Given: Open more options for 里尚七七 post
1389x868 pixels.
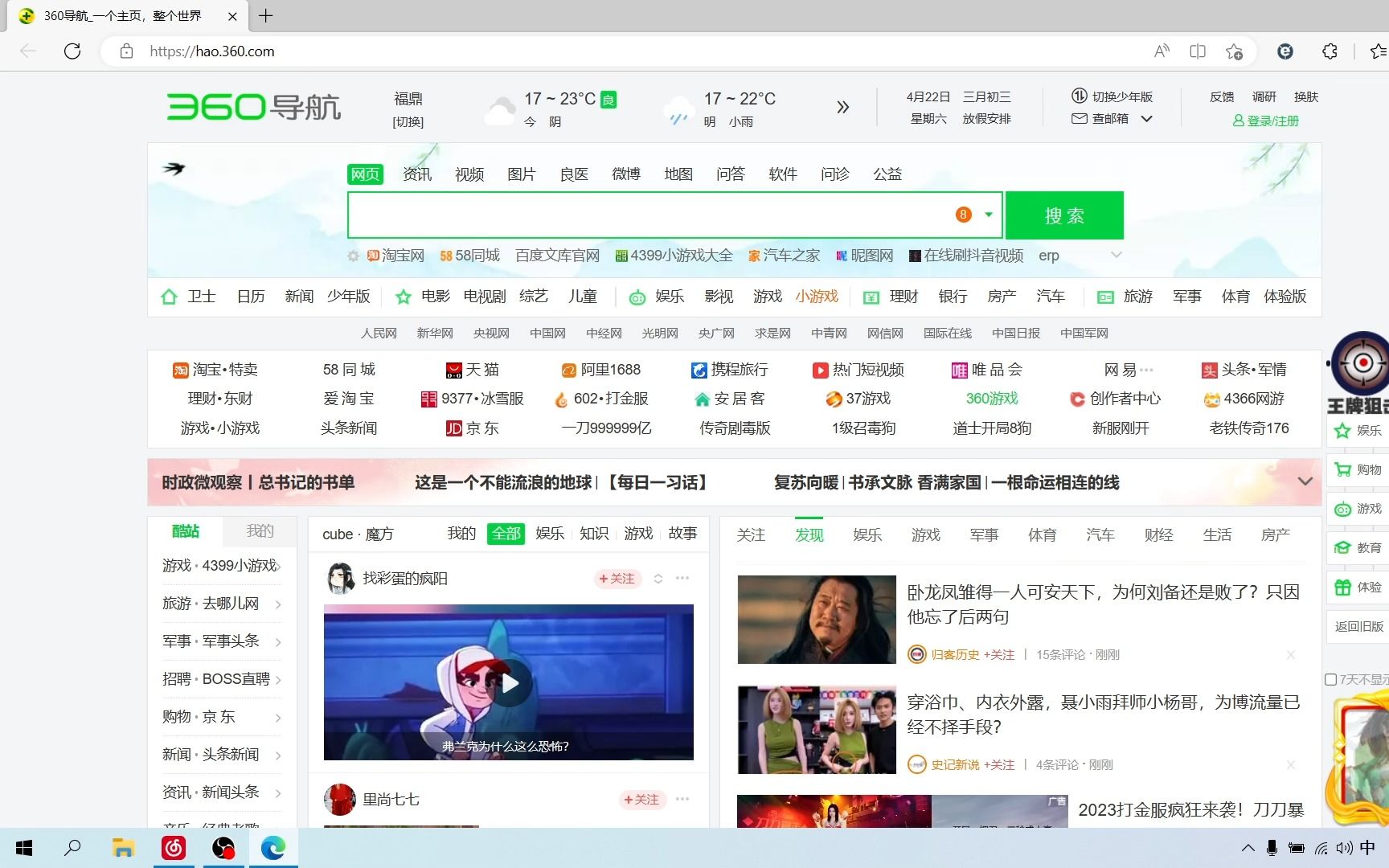Looking at the screenshot, I should coord(682,799).
